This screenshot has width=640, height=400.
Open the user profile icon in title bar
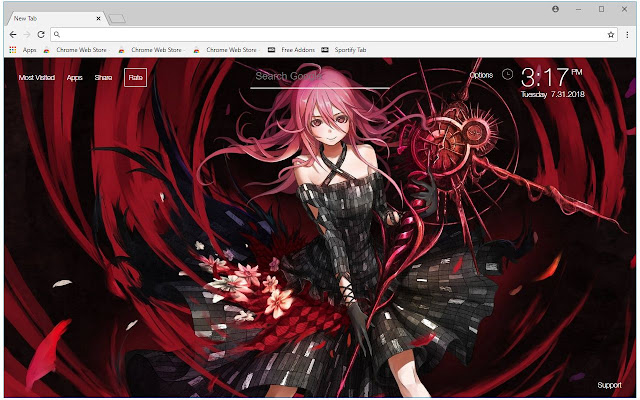(x=556, y=9)
